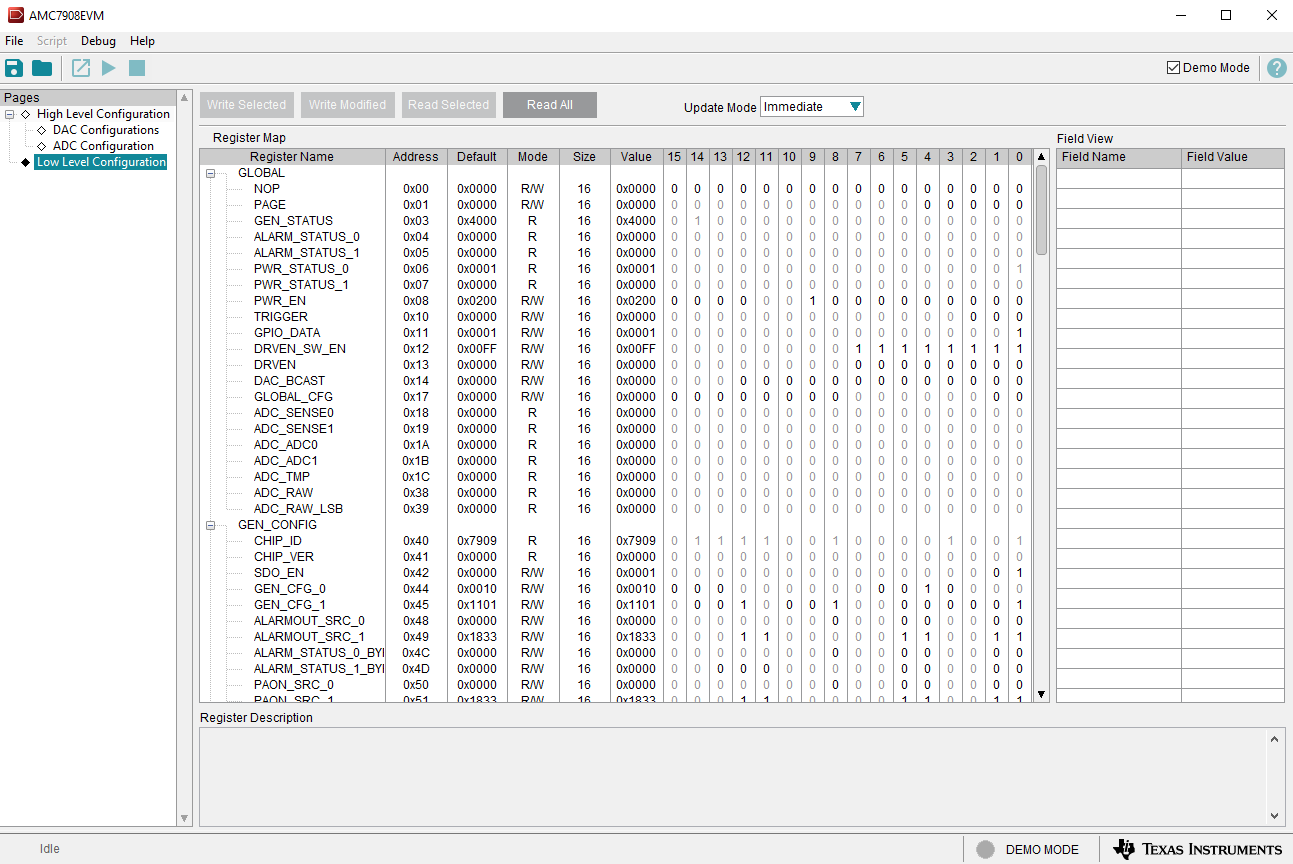Click the Read All button
This screenshot has width=1293, height=864.
point(550,105)
